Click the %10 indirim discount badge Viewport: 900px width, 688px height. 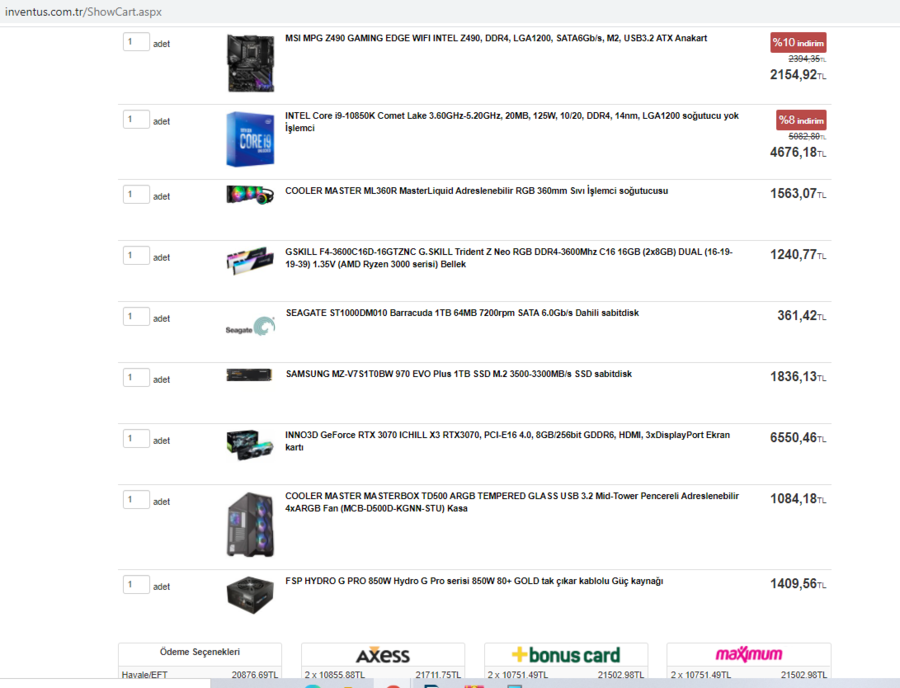[798, 42]
